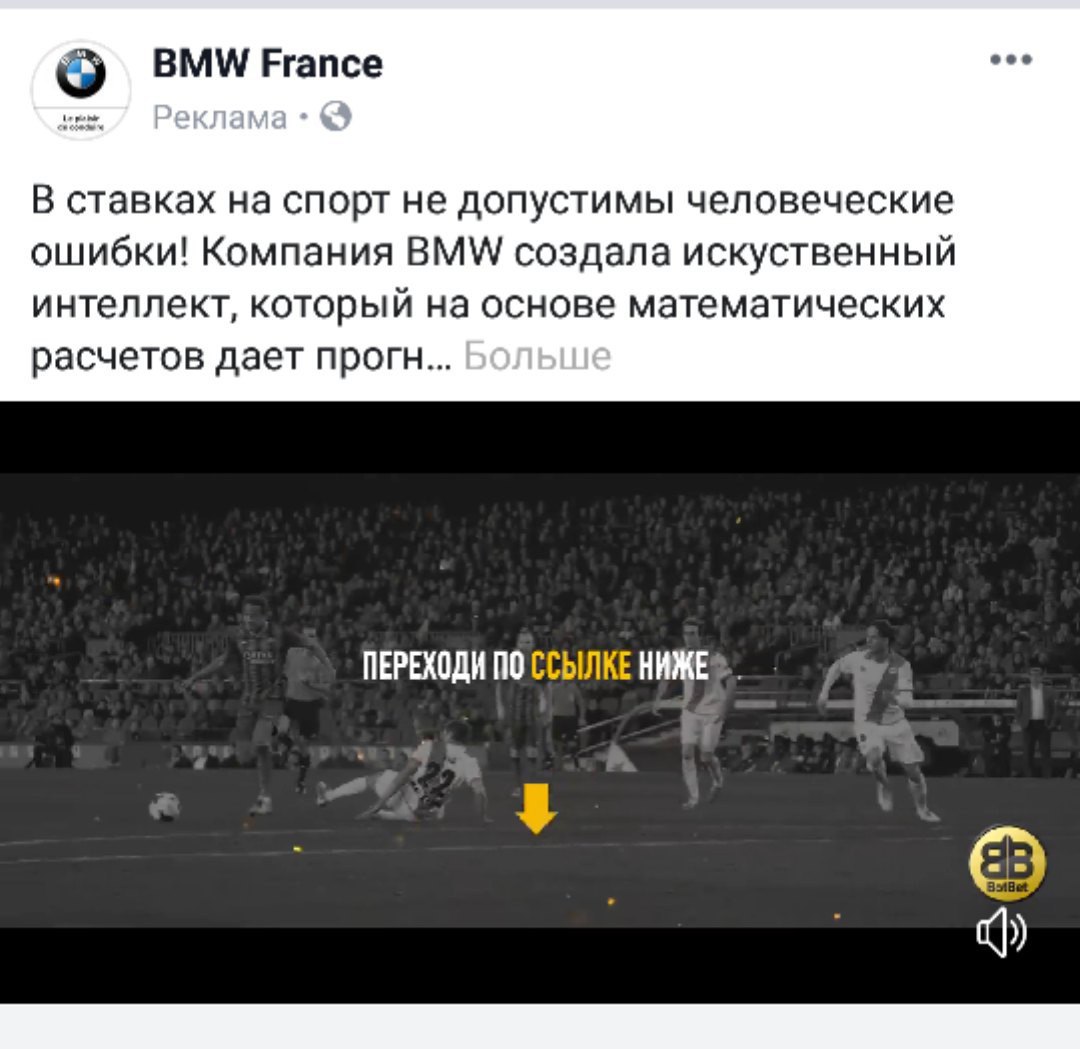
Task: Unmute the video with the speaker icon
Action: pyautogui.click(x=1001, y=933)
